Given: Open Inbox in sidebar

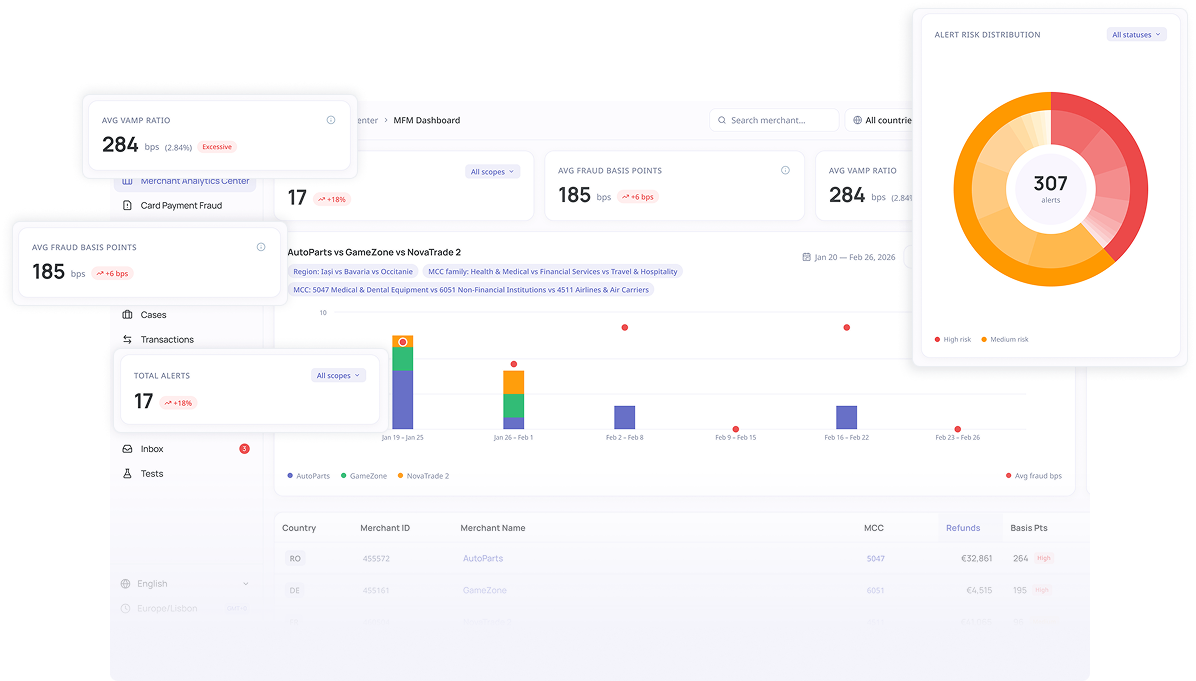Looking at the screenshot, I should 152,449.
